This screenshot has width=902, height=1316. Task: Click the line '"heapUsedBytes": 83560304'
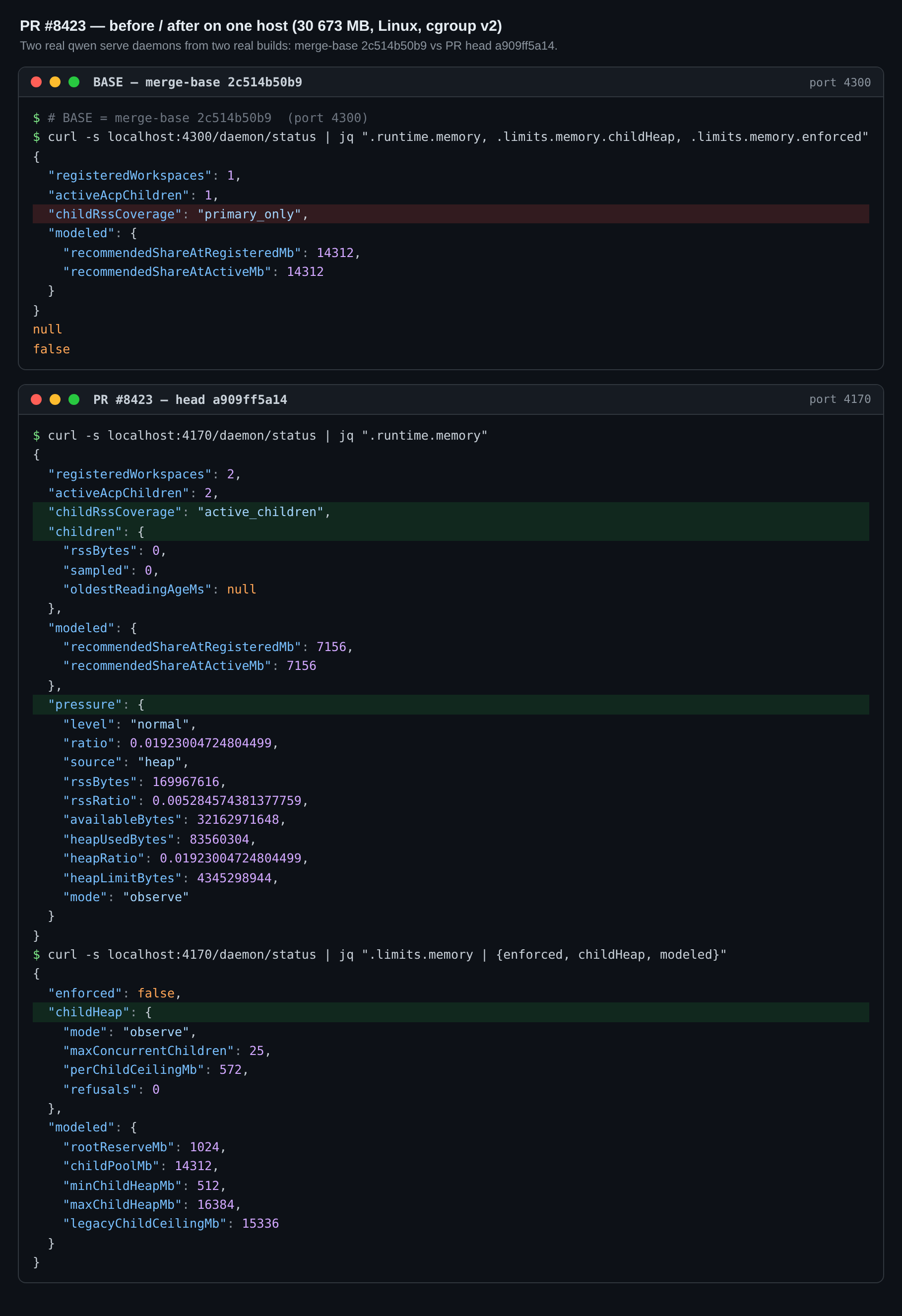[x=159, y=839]
